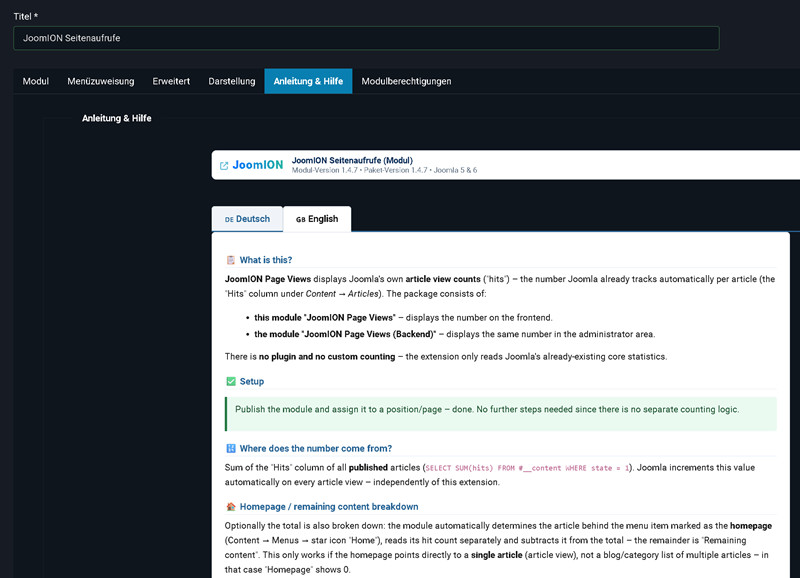Click into the Titel input field

(x=366, y=38)
